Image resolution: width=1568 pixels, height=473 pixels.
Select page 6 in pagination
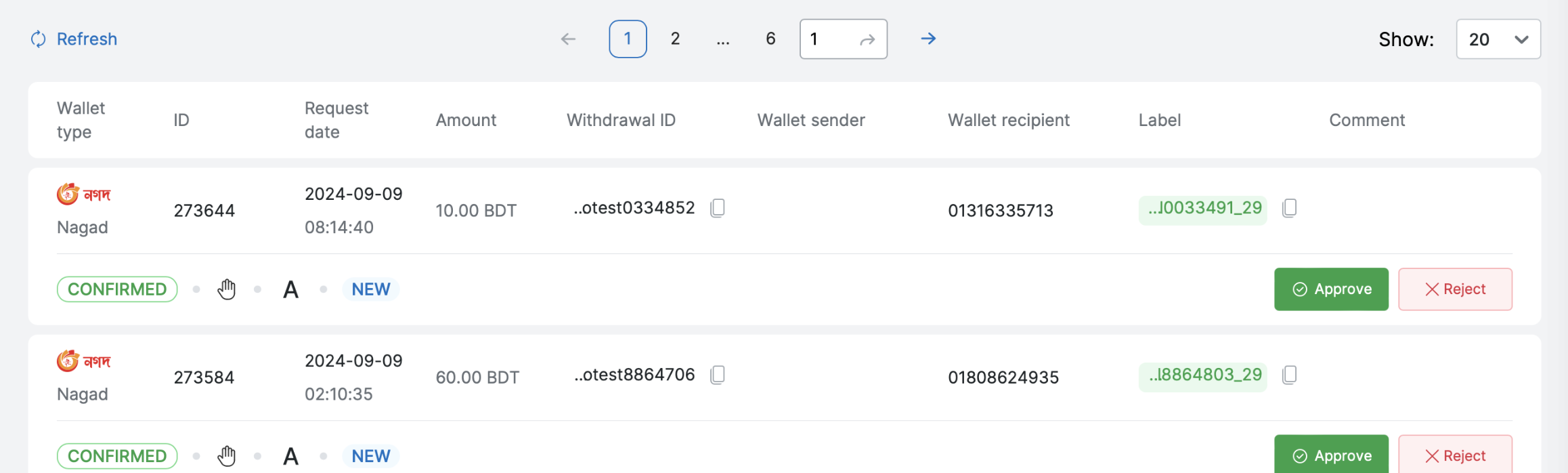[x=770, y=39]
